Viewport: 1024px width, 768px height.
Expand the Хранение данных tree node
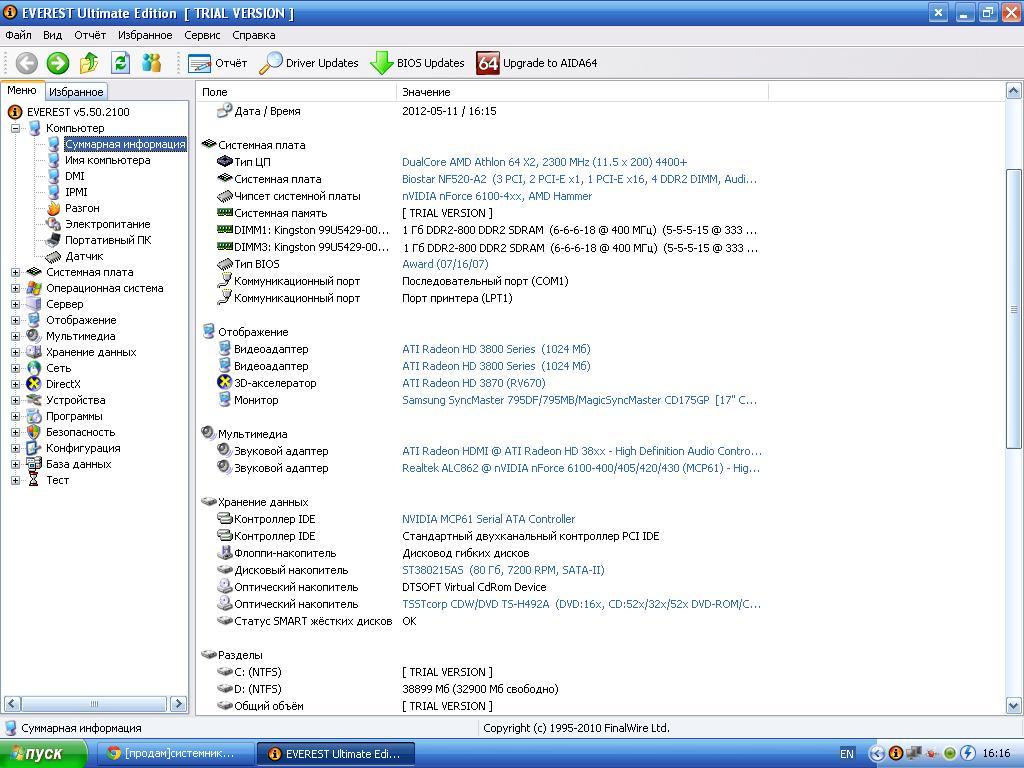click(16, 353)
